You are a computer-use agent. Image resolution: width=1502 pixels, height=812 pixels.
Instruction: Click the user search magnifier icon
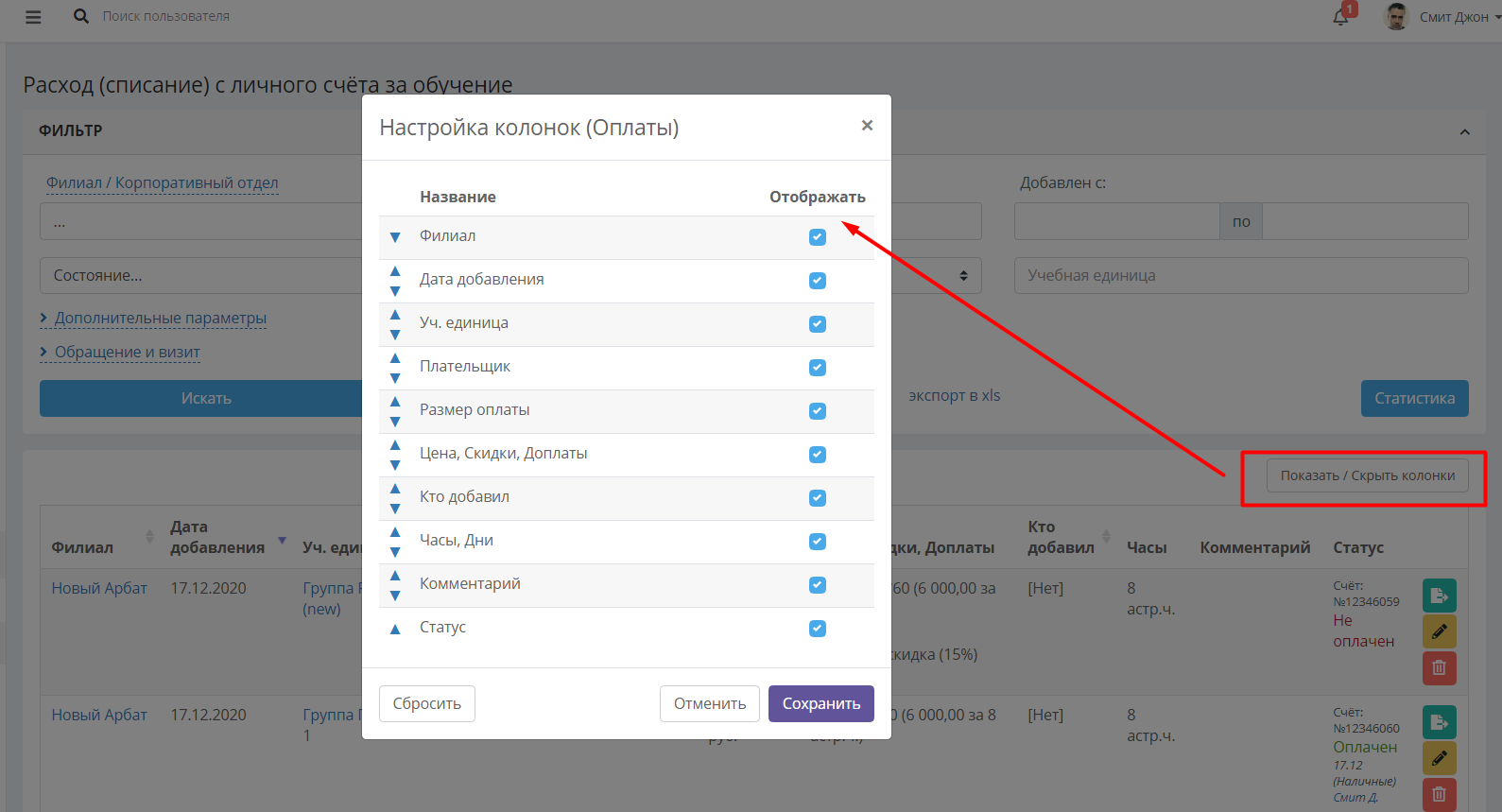pos(81,16)
